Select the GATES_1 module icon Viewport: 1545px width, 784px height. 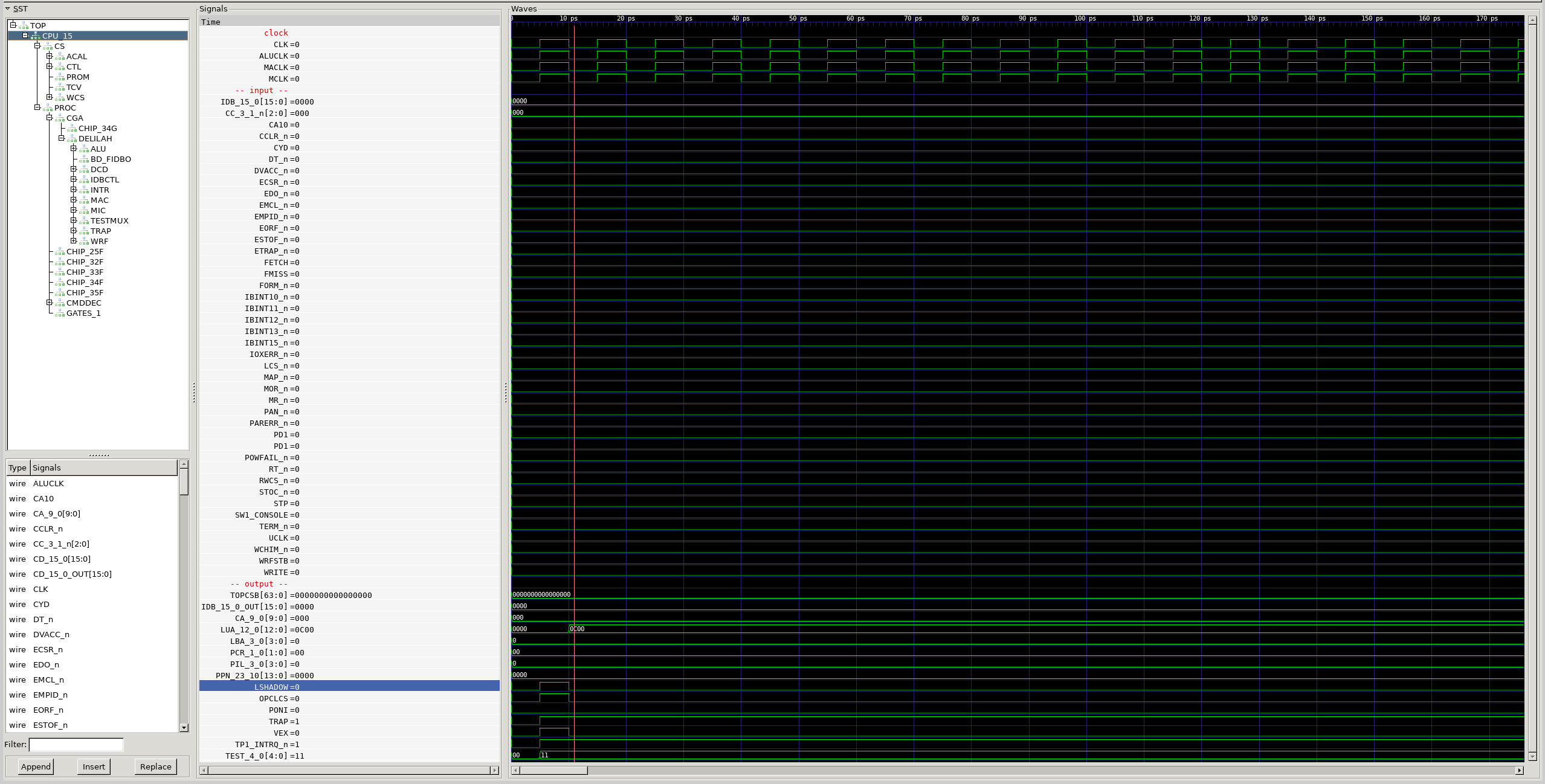point(60,313)
